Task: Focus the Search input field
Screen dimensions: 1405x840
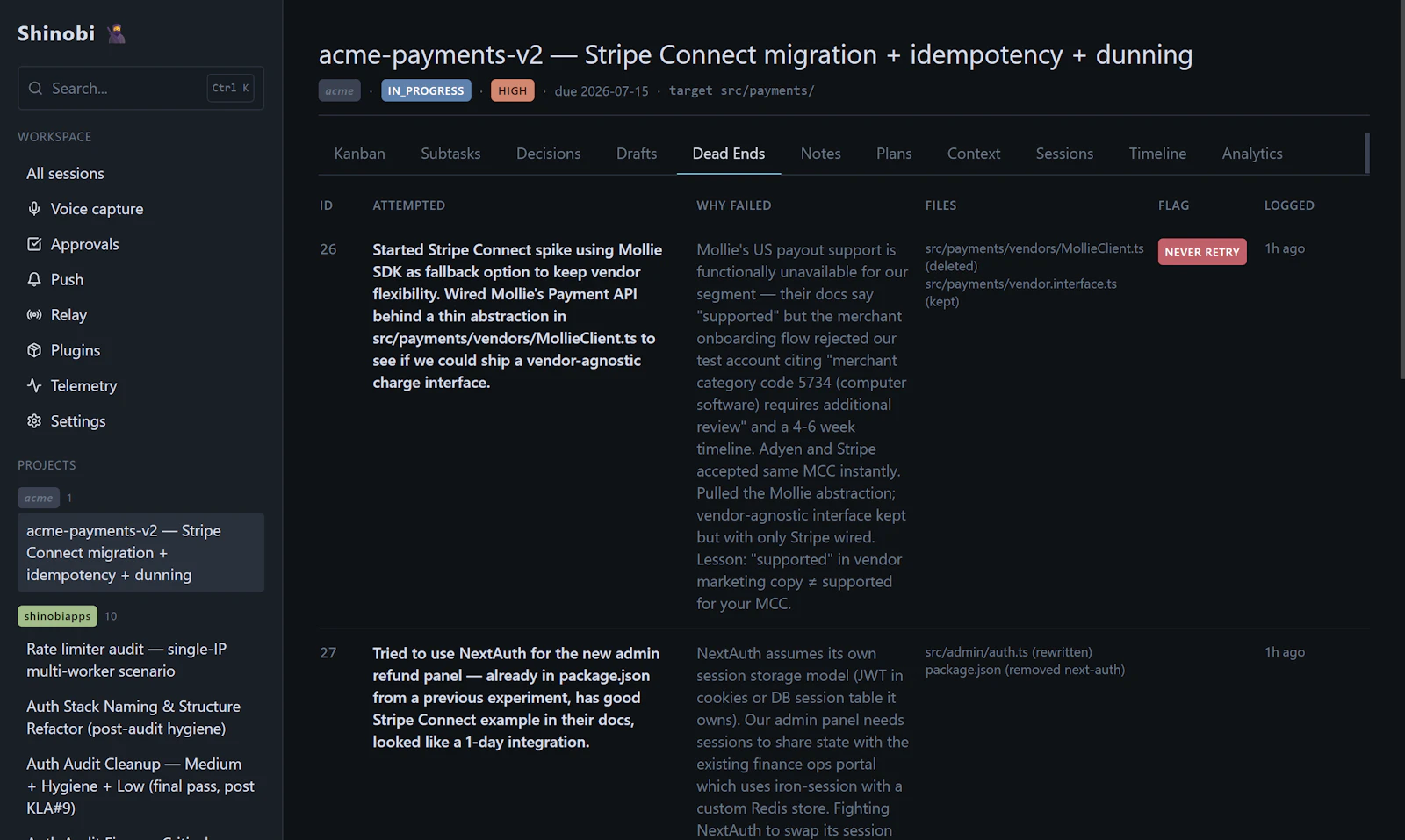Action: click(140, 88)
